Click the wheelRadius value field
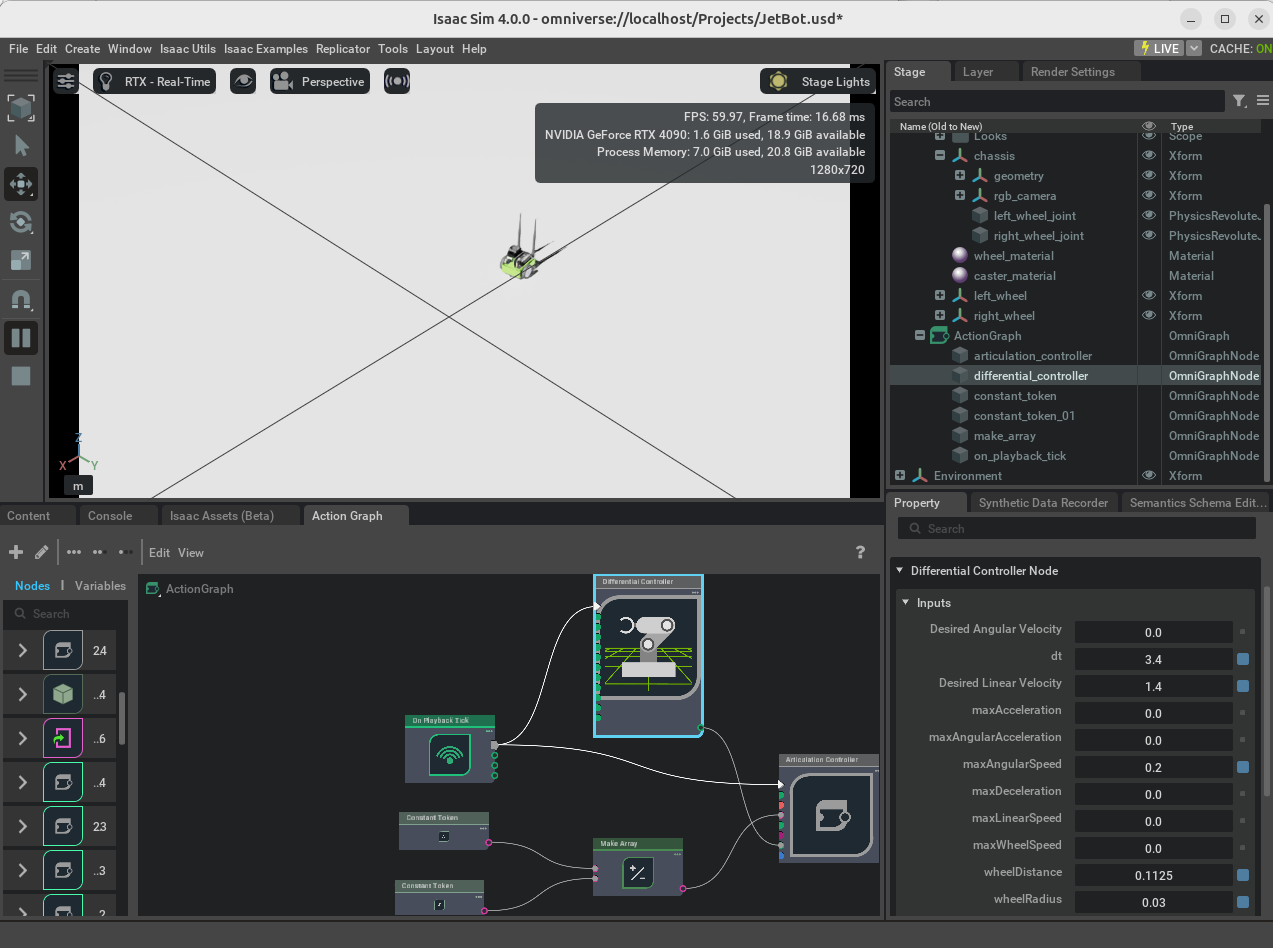The height and width of the screenshot is (948, 1273). 1153,903
